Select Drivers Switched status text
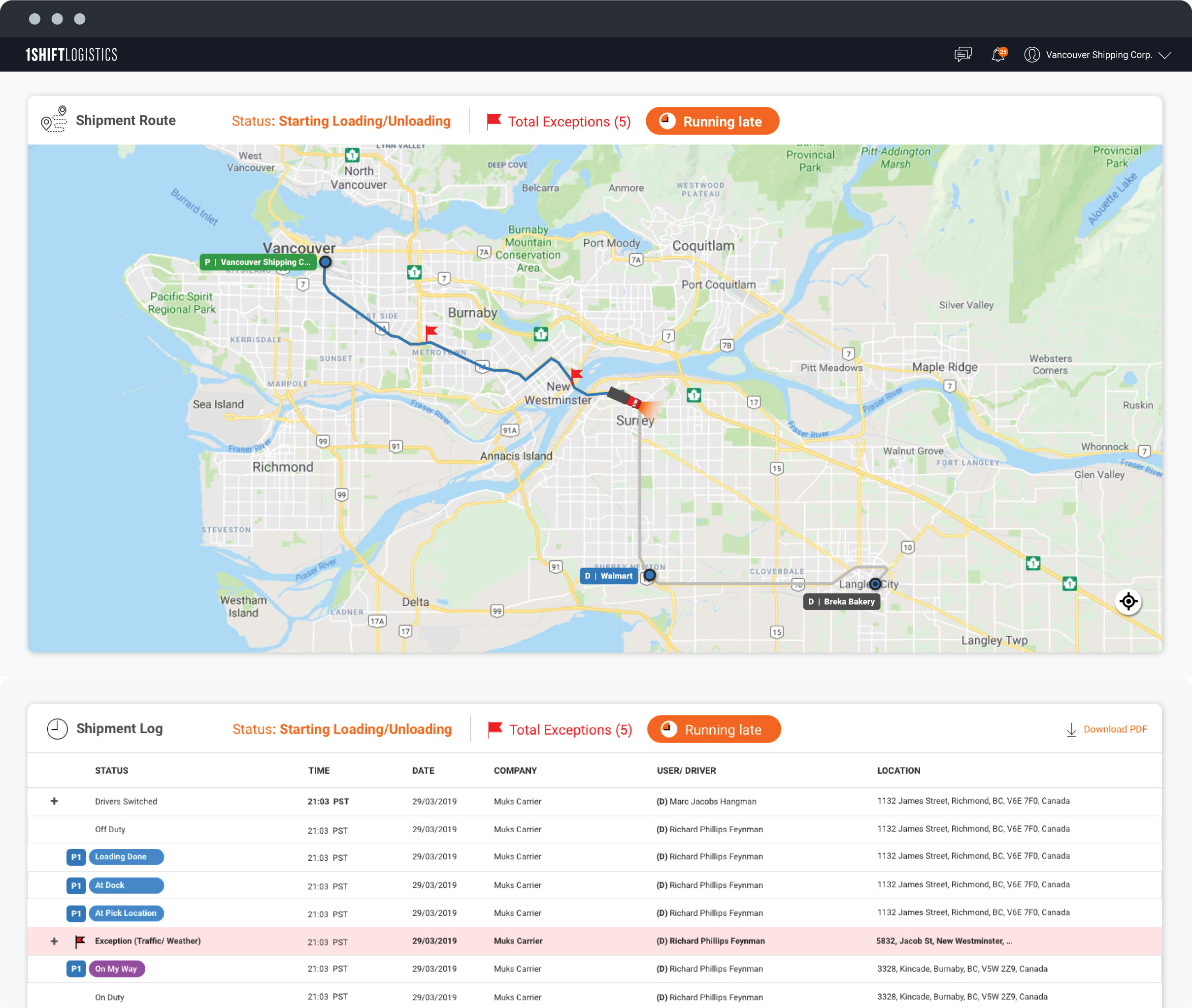 click(x=126, y=801)
